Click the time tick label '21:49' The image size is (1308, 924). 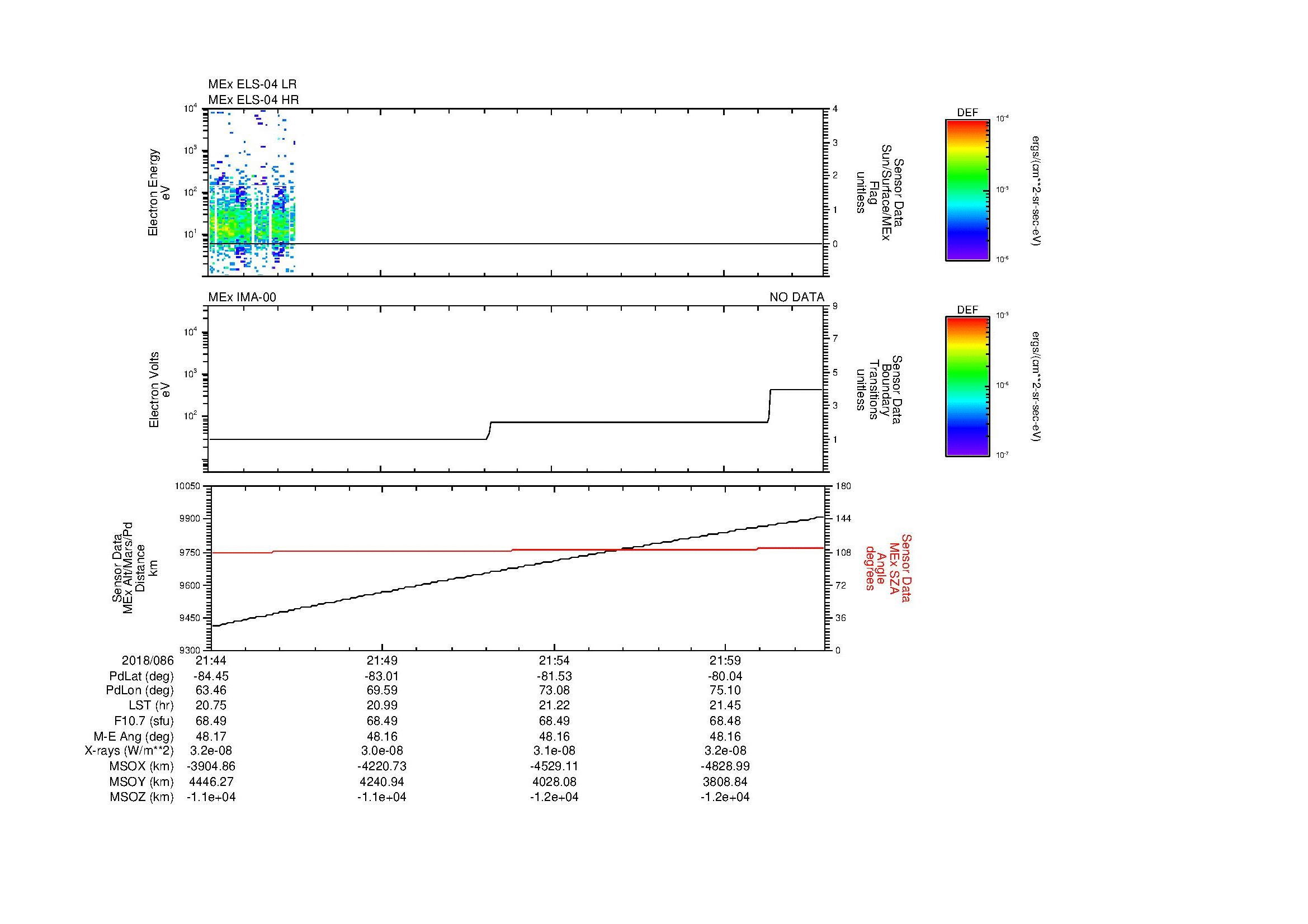[382, 661]
